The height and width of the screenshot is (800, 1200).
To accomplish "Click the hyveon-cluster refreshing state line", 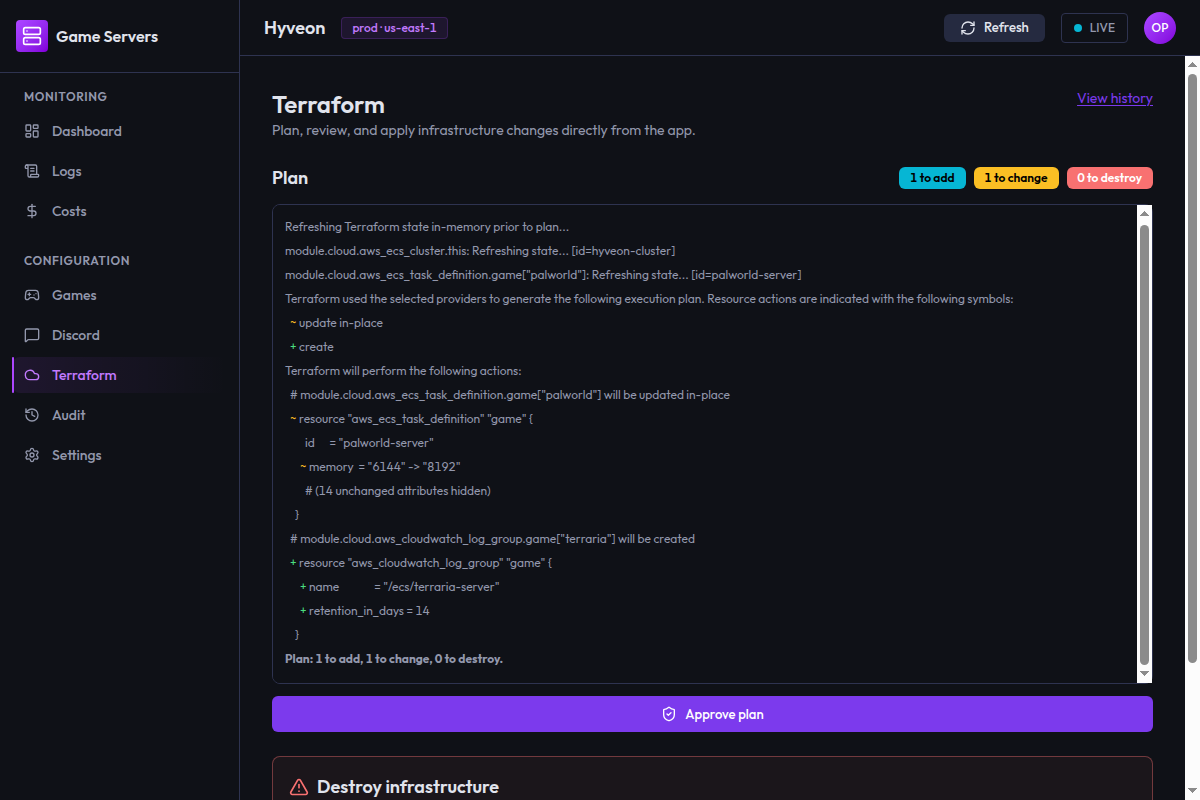I will (481, 251).
